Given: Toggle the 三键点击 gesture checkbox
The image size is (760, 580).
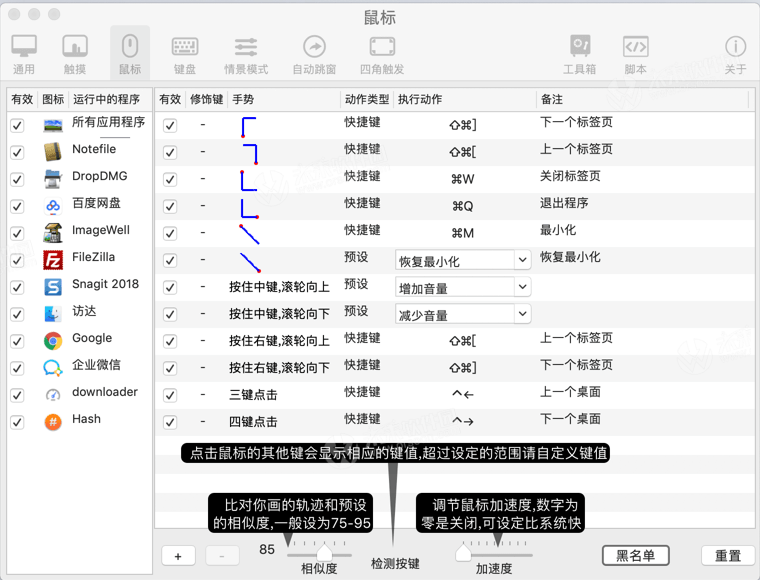Looking at the screenshot, I should [170, 395].
